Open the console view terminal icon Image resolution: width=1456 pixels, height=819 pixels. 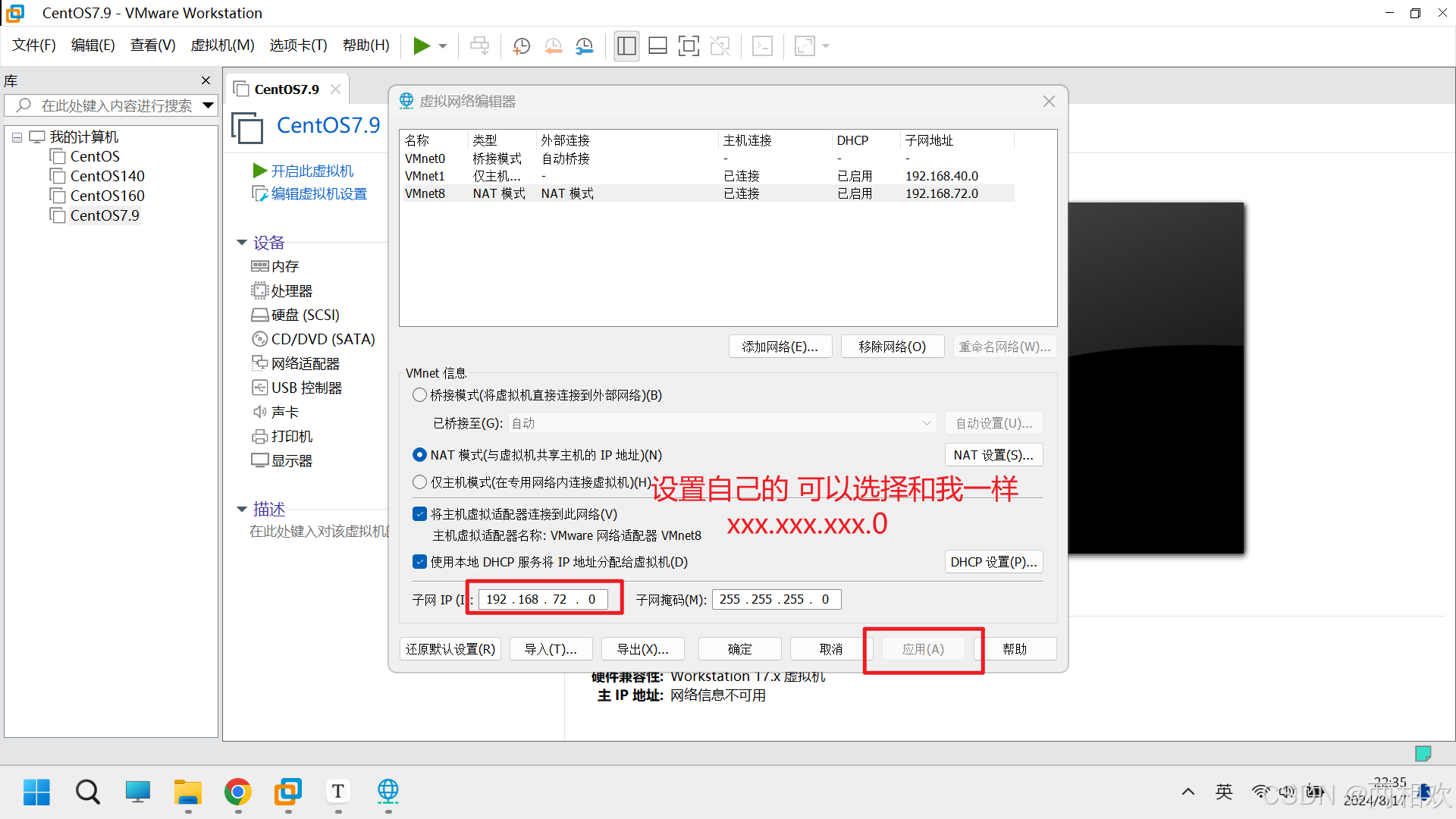point(762,46)
